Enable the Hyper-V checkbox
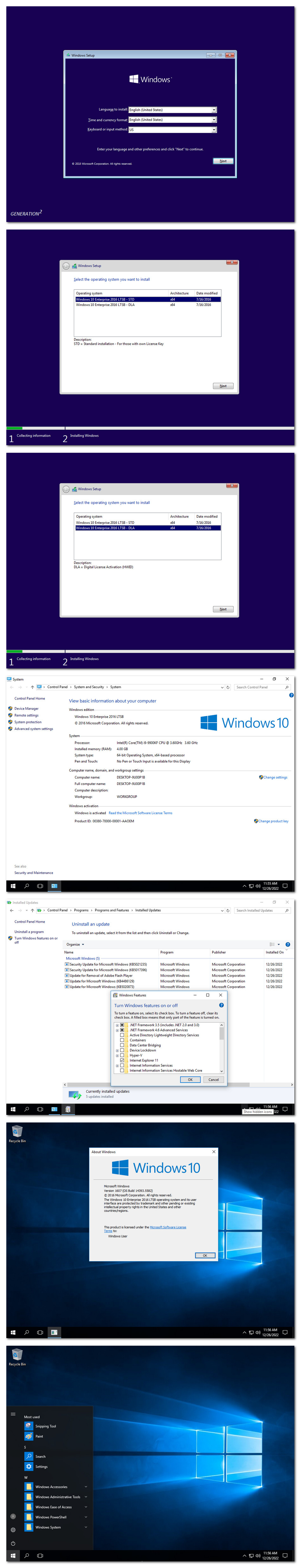The image size is (301, 1568). [x=122, y=1055]
